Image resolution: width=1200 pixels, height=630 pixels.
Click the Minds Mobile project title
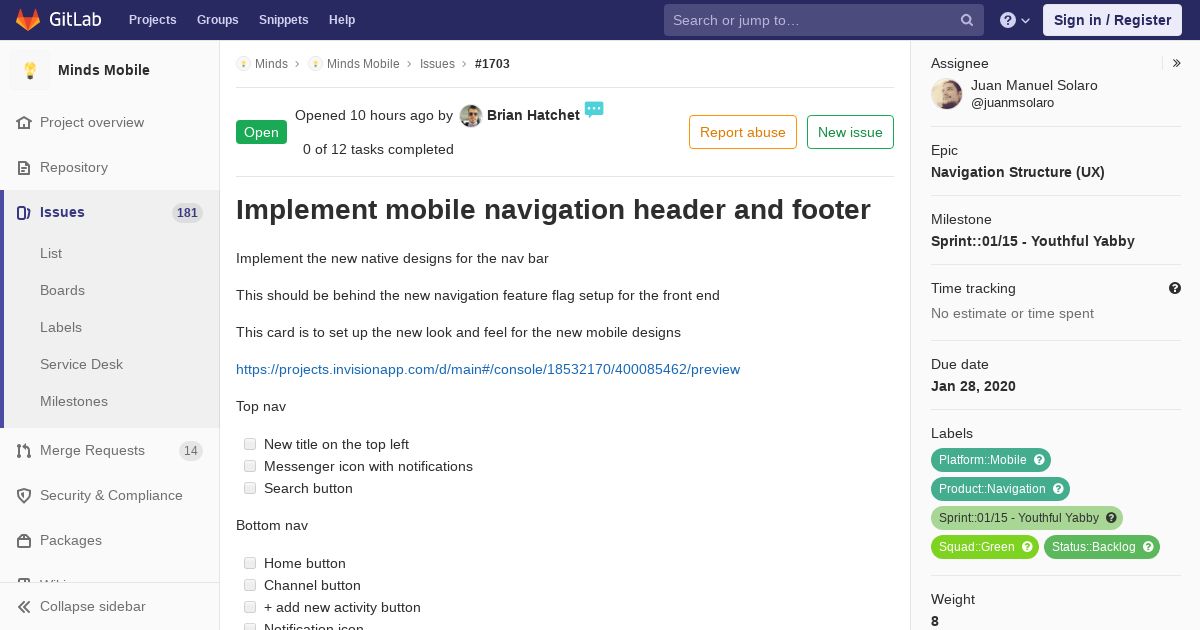coord(104,70)
